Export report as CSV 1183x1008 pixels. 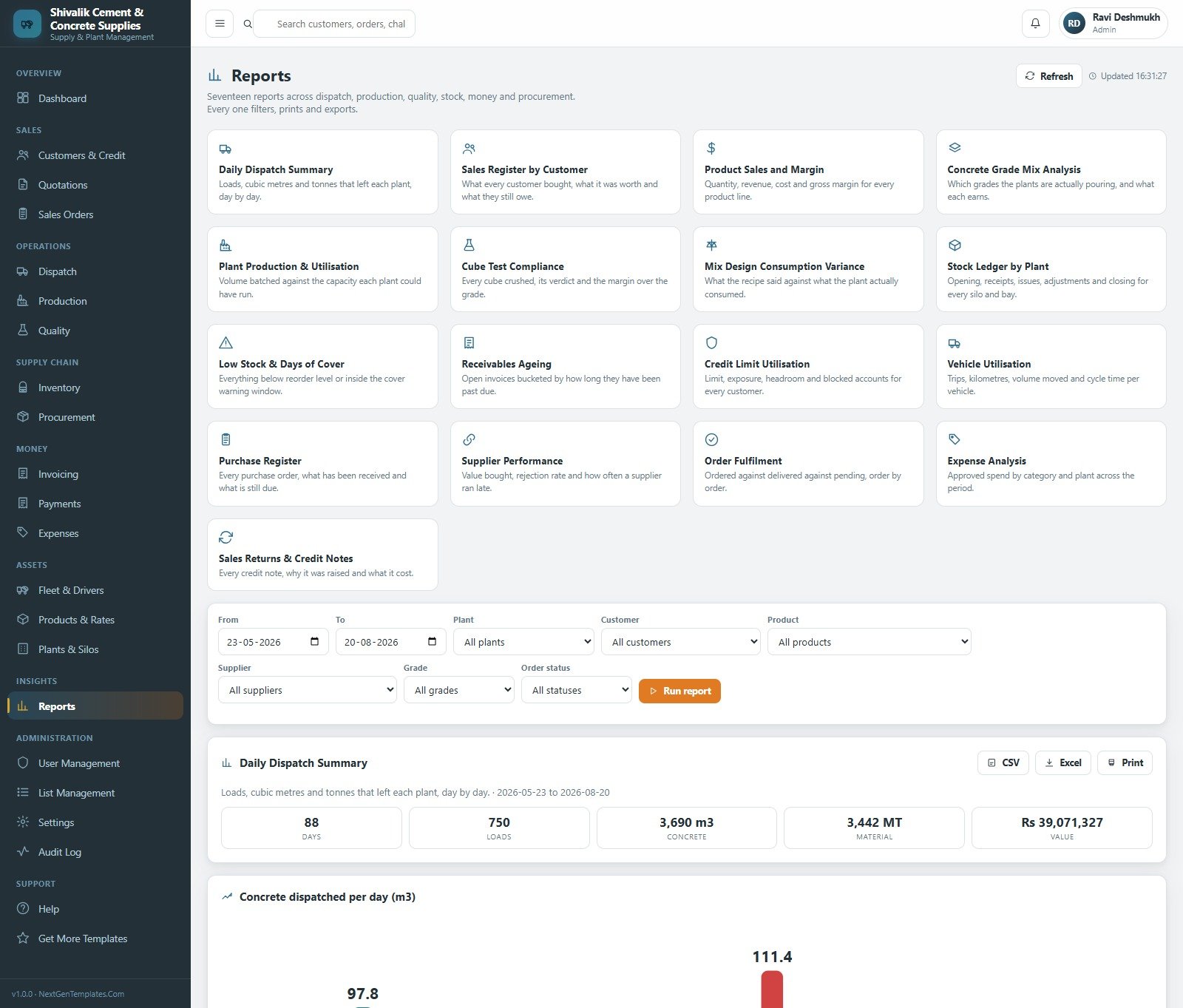pos(1003,762)
